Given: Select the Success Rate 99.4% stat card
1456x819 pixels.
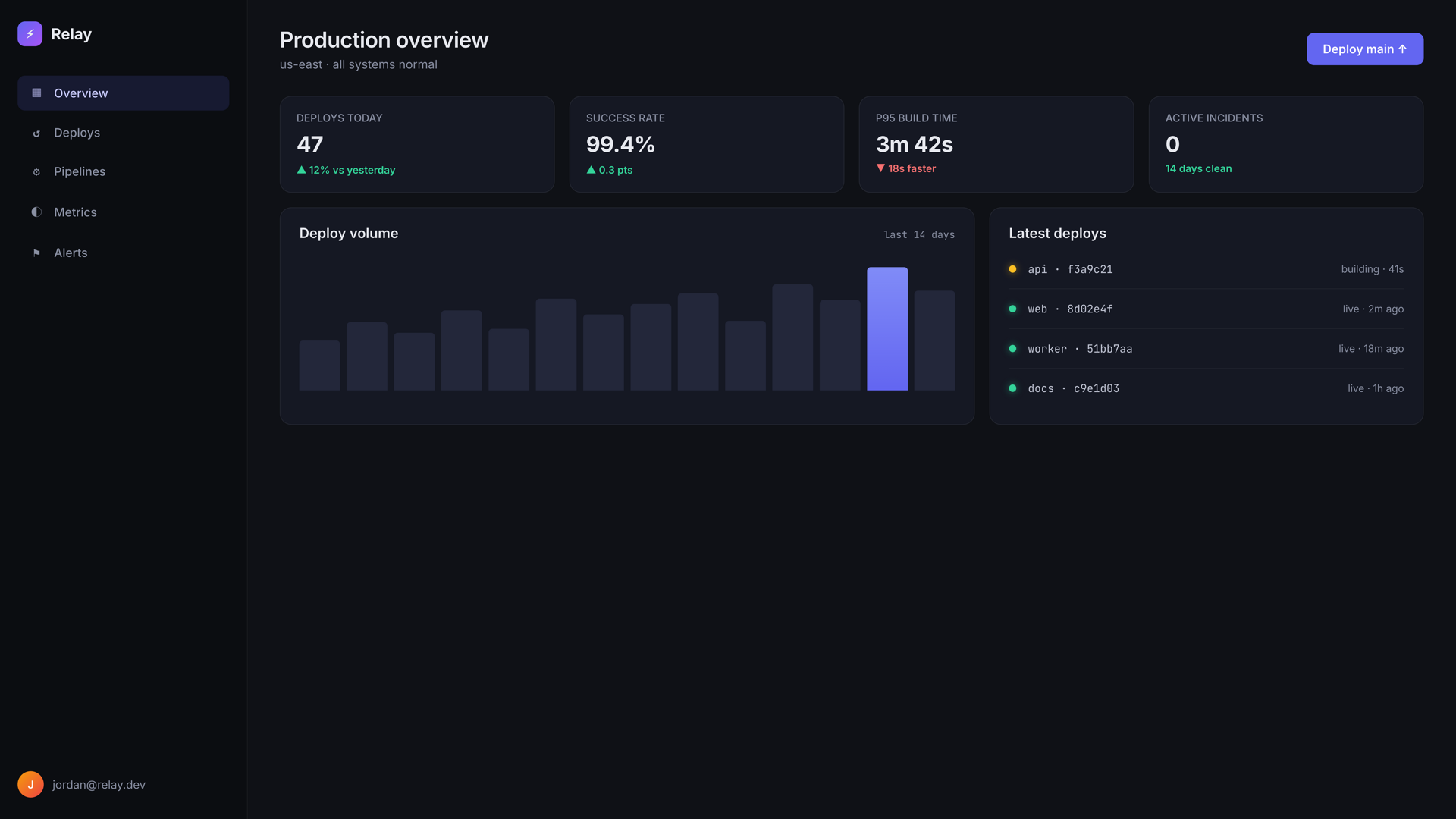Looking at the screenshot, I should tap(707, 144).
